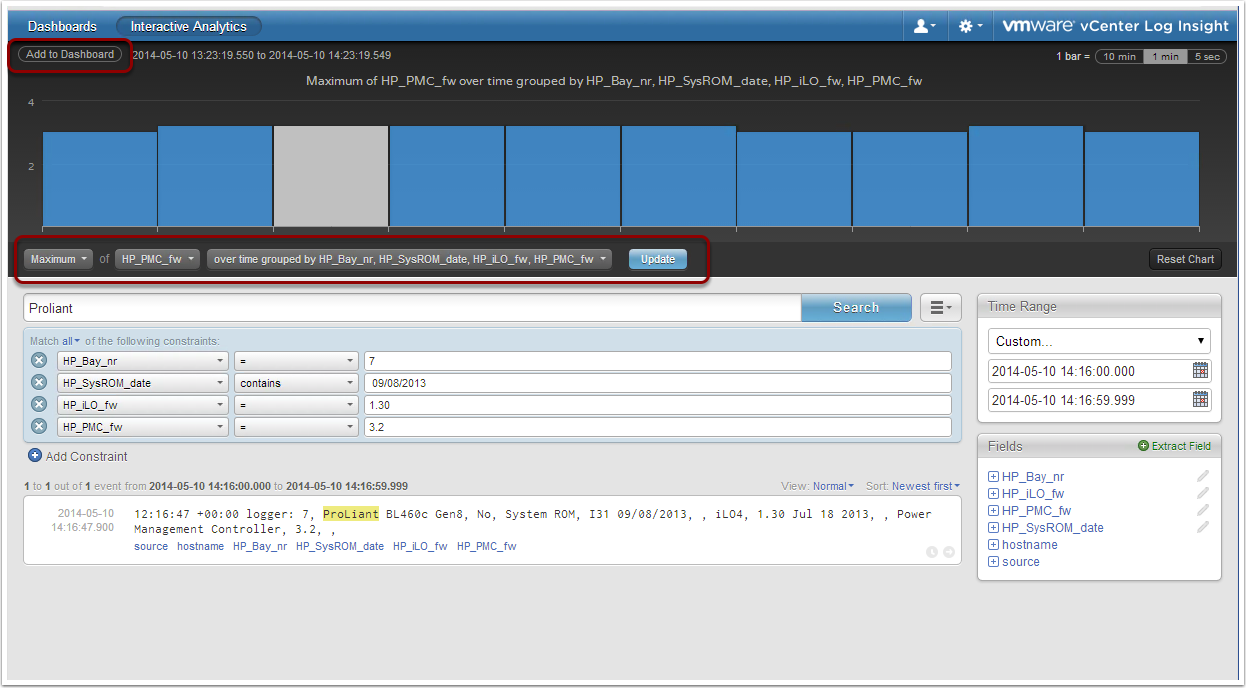Open the settings gear menu
This screenshot has width=1246, height=688.
970,26
